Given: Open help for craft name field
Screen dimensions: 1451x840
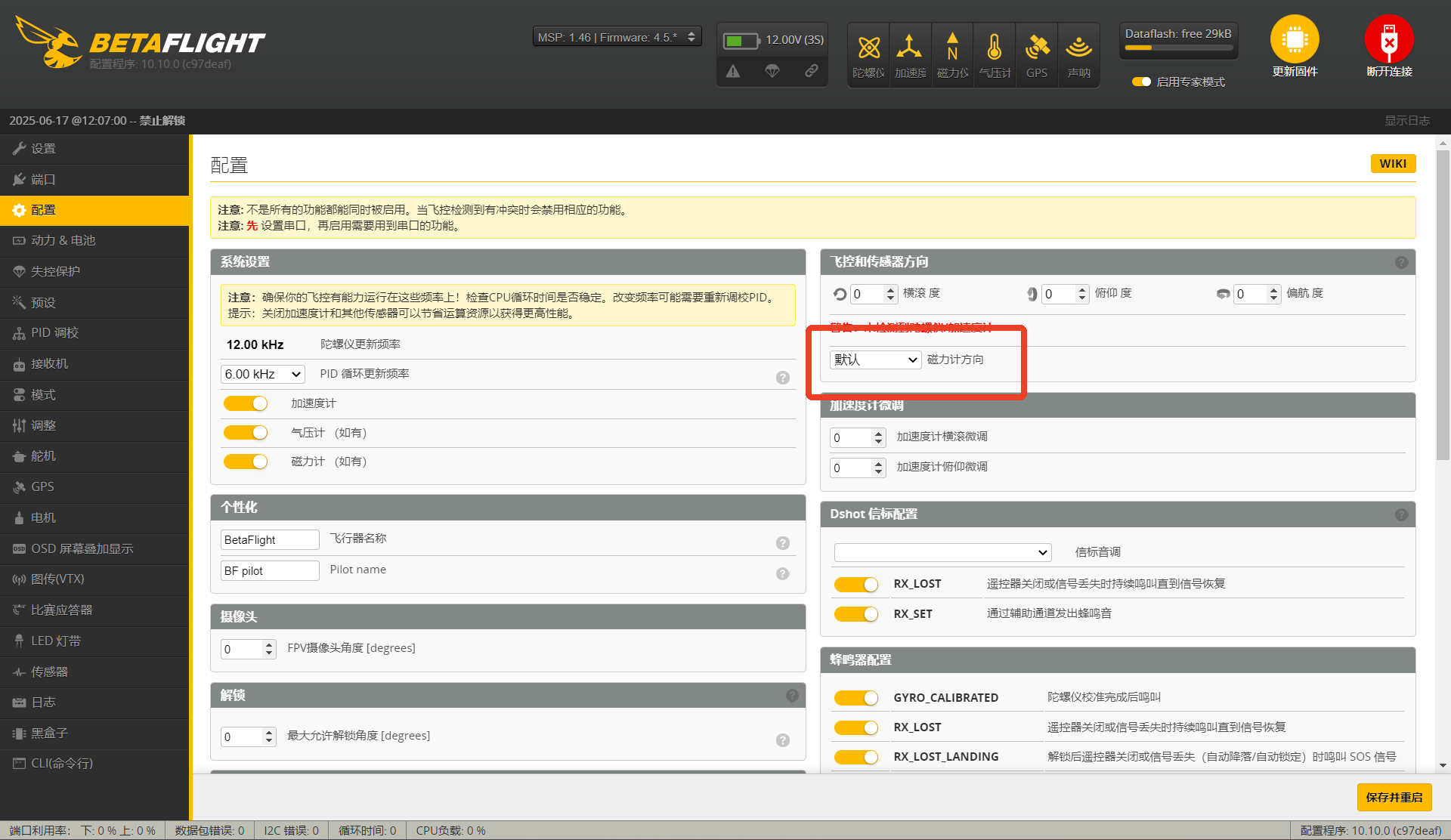Looking at the screenshot, I should pos(783,543).
